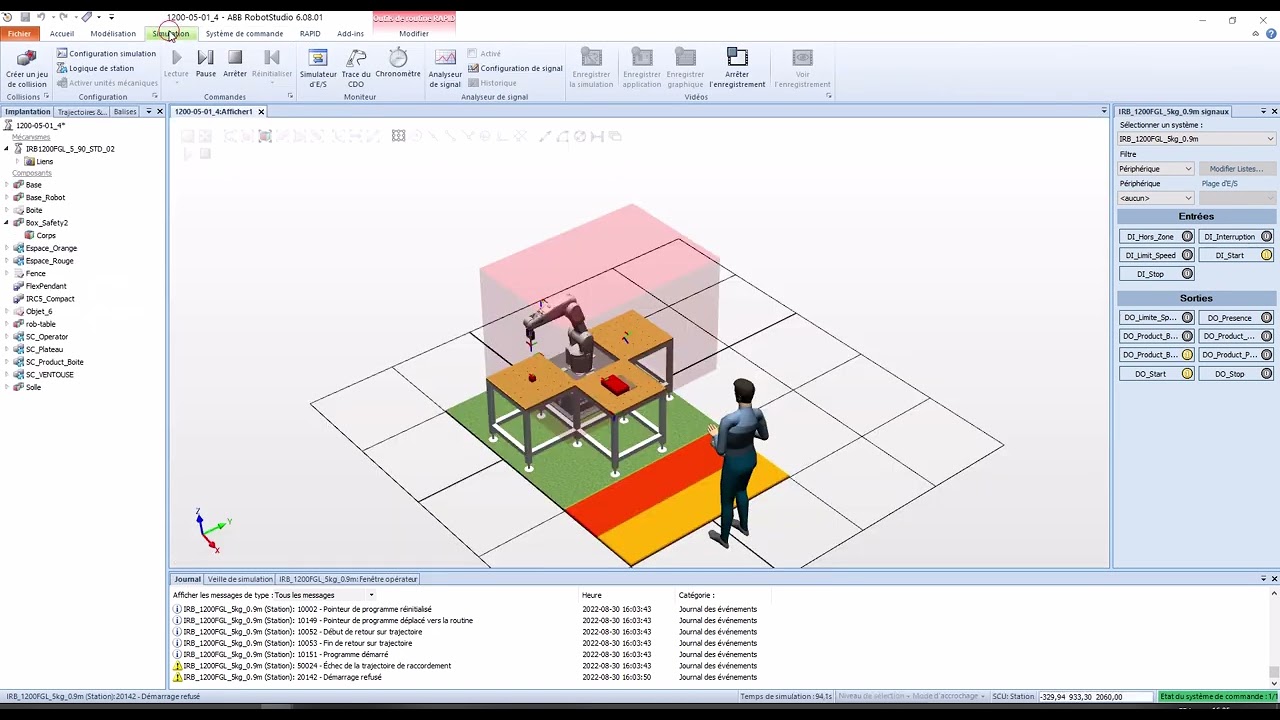The width and height of the screenshot is (1280, 720).
Task: Close the signaux panel
Action: pos(1274,112)
